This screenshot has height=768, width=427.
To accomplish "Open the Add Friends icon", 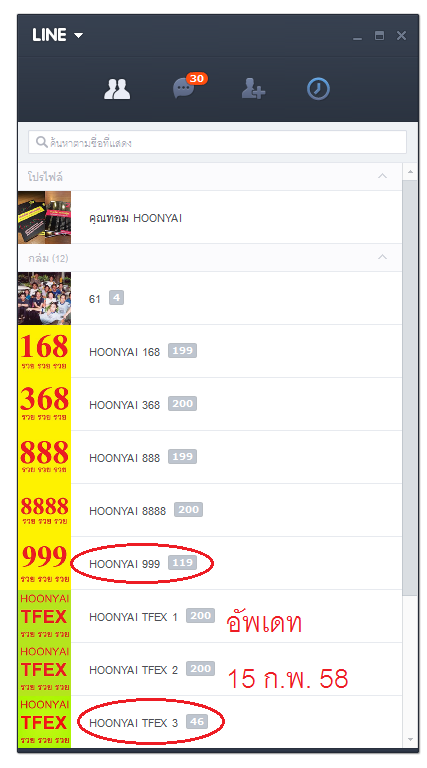I will [253, 89].
